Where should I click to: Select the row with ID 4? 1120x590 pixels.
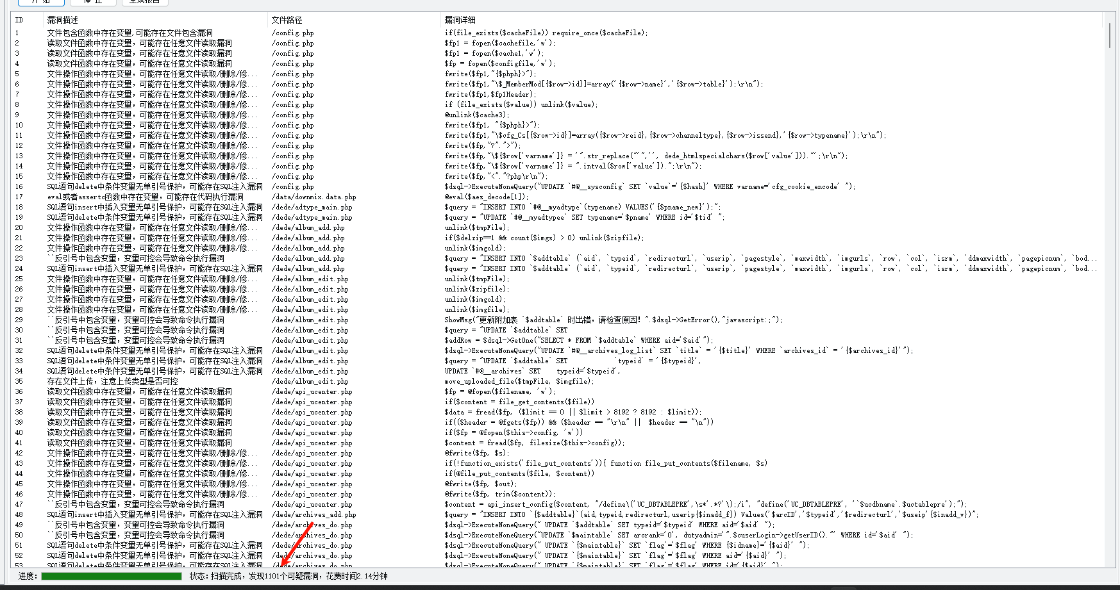[x=557, y=64]
